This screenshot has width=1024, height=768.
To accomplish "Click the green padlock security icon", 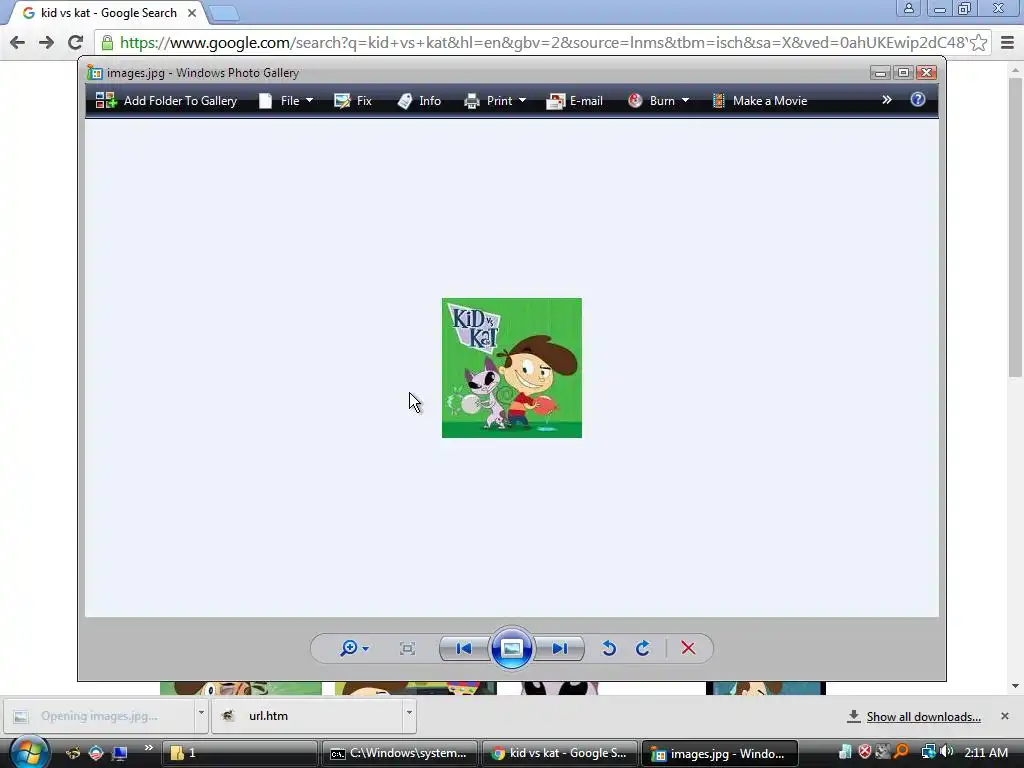I will 107,43.
